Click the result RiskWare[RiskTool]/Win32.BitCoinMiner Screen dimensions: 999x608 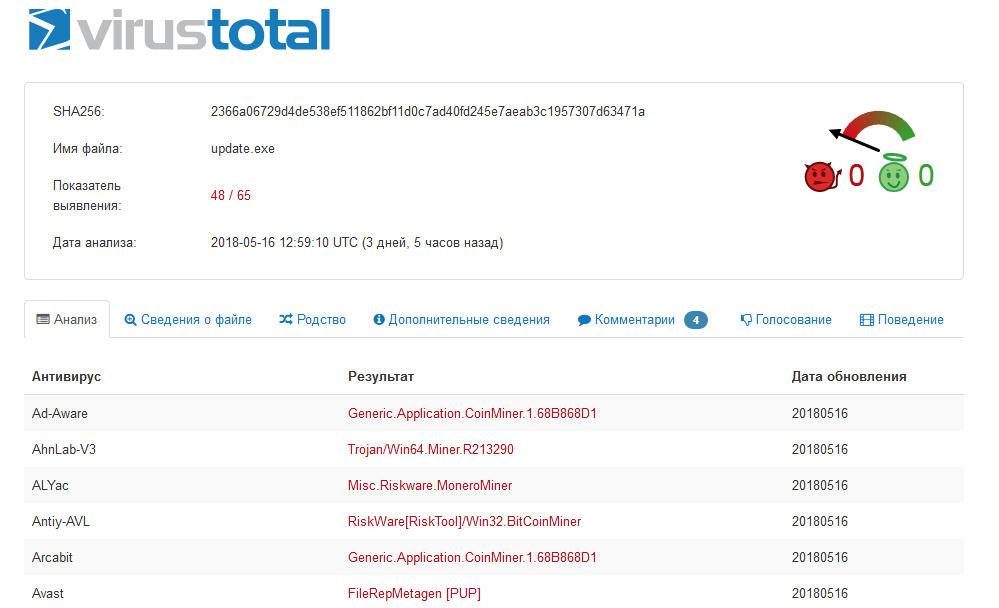[464, 521]
